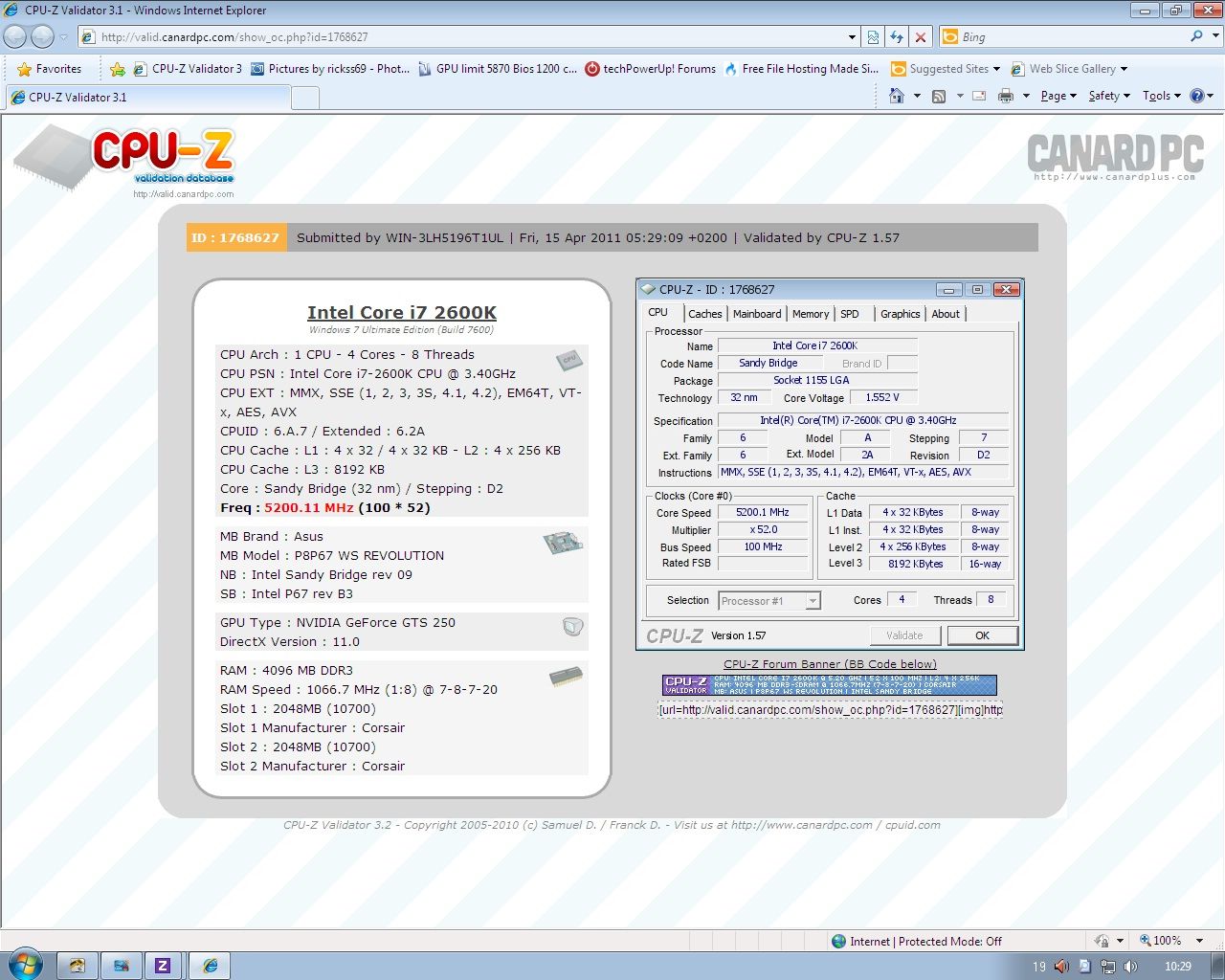Click the Intel Core i7 2600K heading link

pos(402,313)
